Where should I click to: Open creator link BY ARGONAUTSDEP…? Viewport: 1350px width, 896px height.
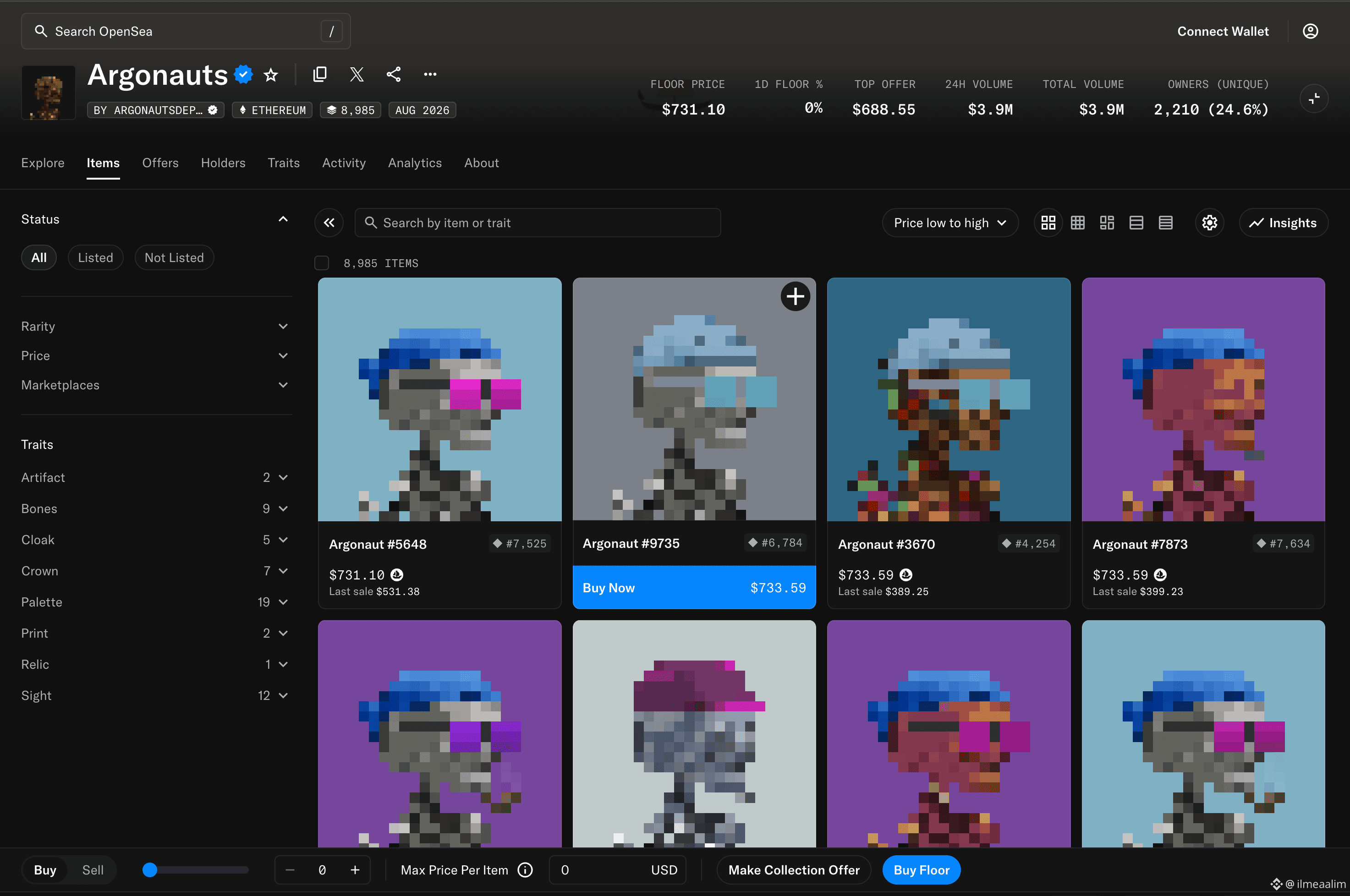click(155, 110)
